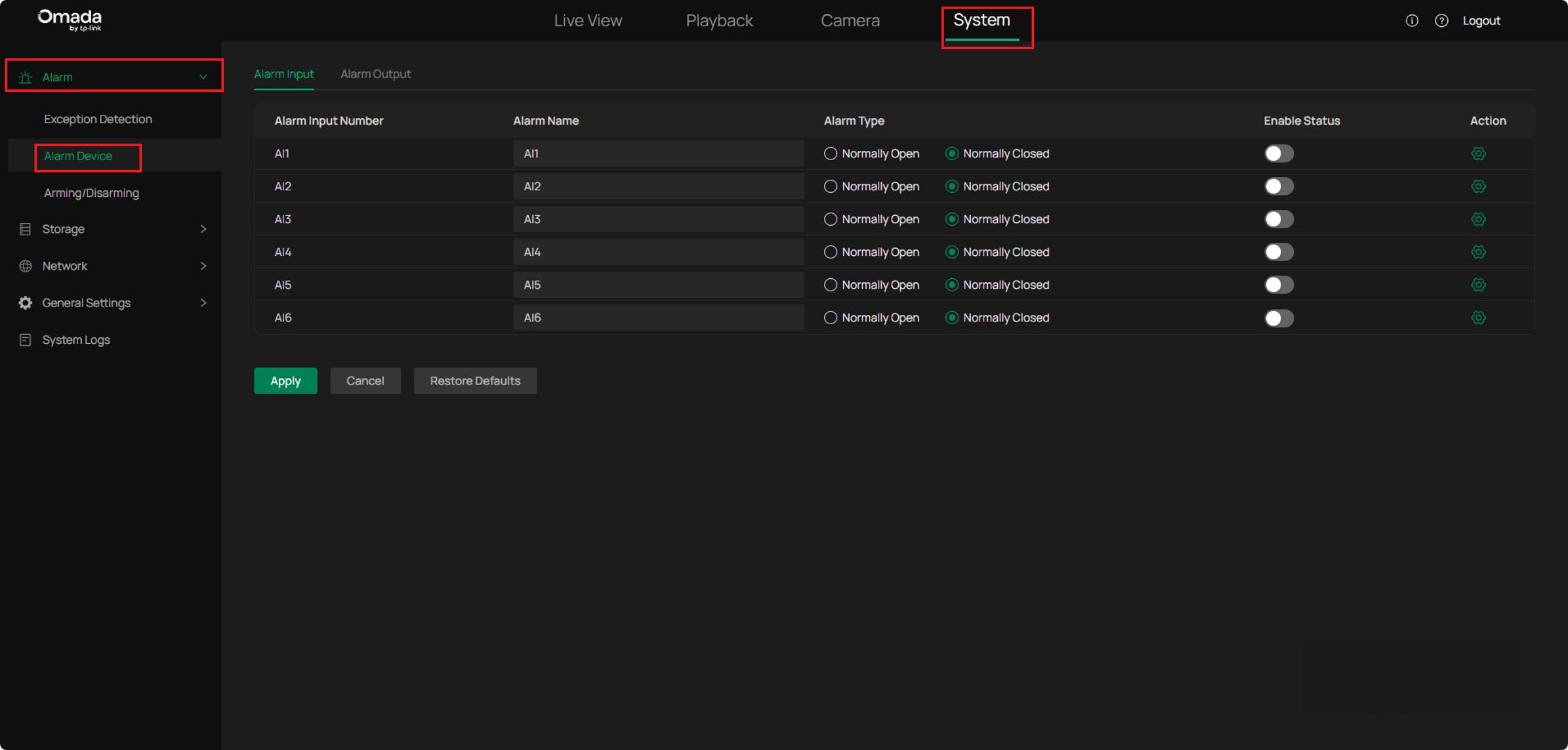Click the Enable Status column header
1568x750 pixels.
click(1302, 121)
